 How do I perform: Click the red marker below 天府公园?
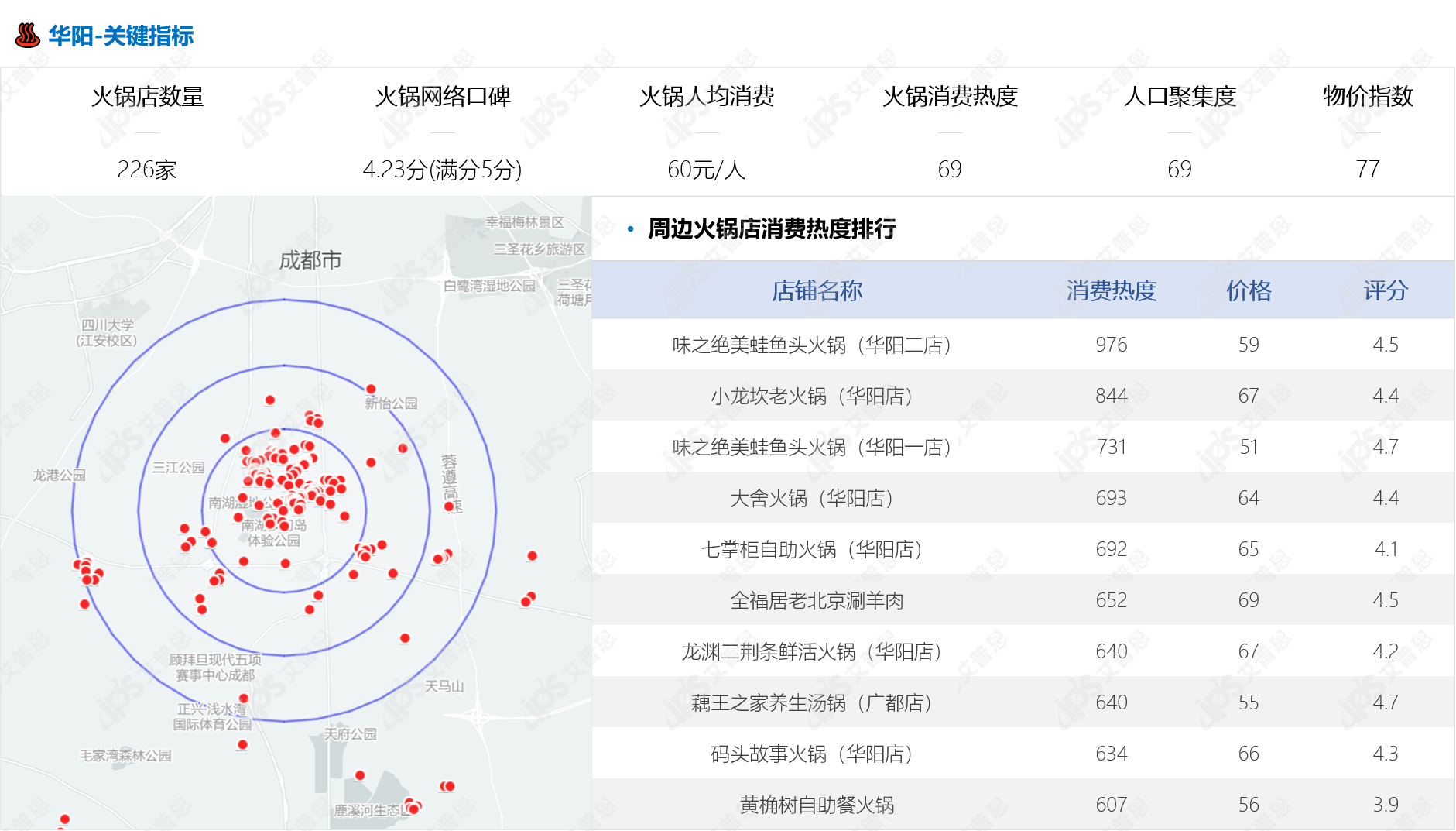coord(360,775)
